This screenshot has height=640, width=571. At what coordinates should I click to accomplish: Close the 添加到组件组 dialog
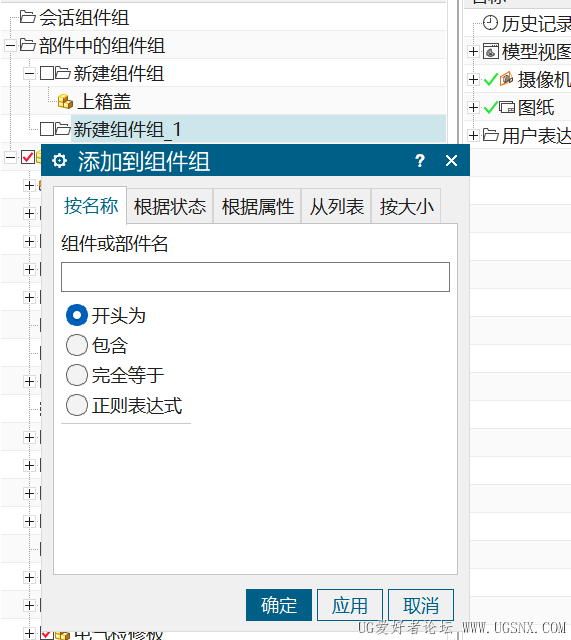(x=451, y=160)
